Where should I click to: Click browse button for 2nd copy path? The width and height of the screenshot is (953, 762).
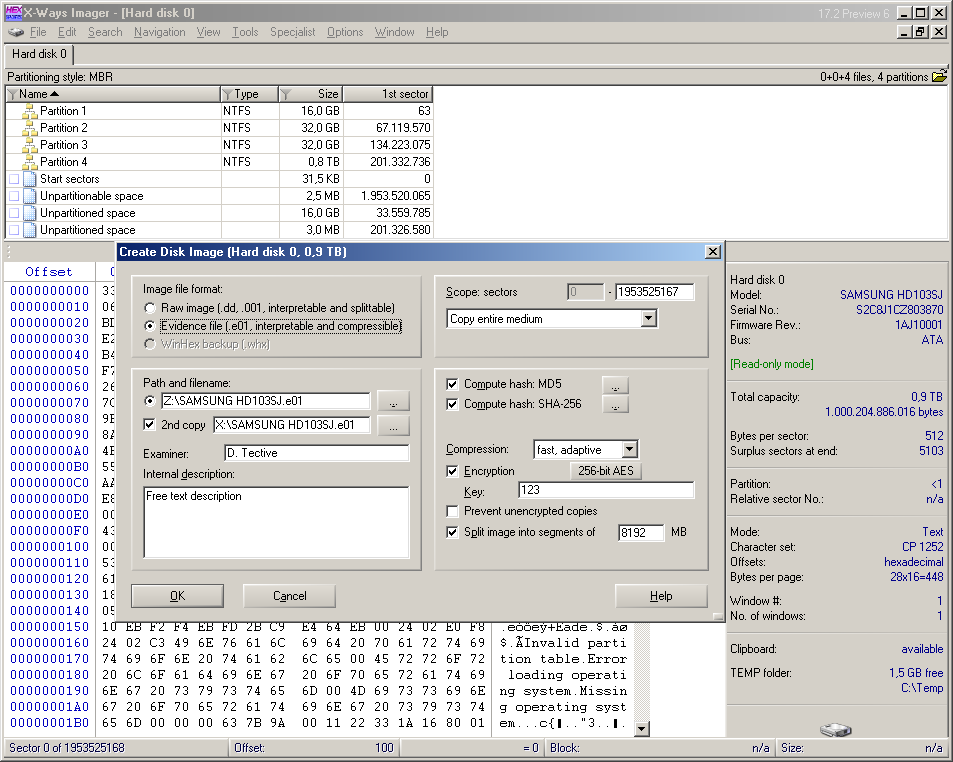point(395,426)
